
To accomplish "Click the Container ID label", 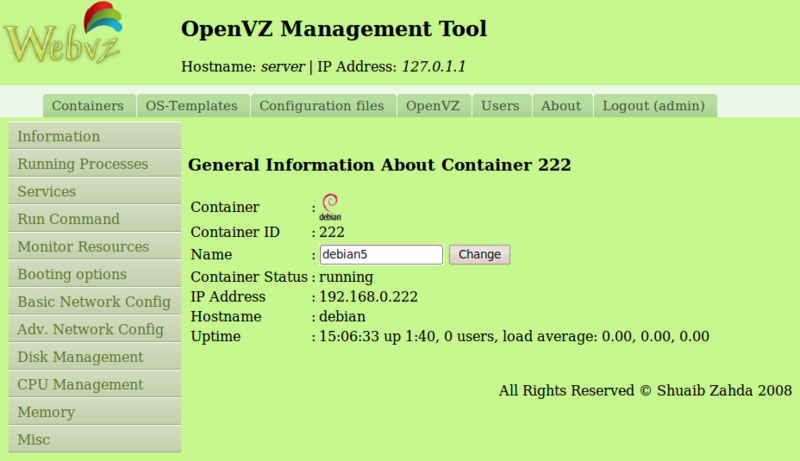I will (x=235, y=232).
